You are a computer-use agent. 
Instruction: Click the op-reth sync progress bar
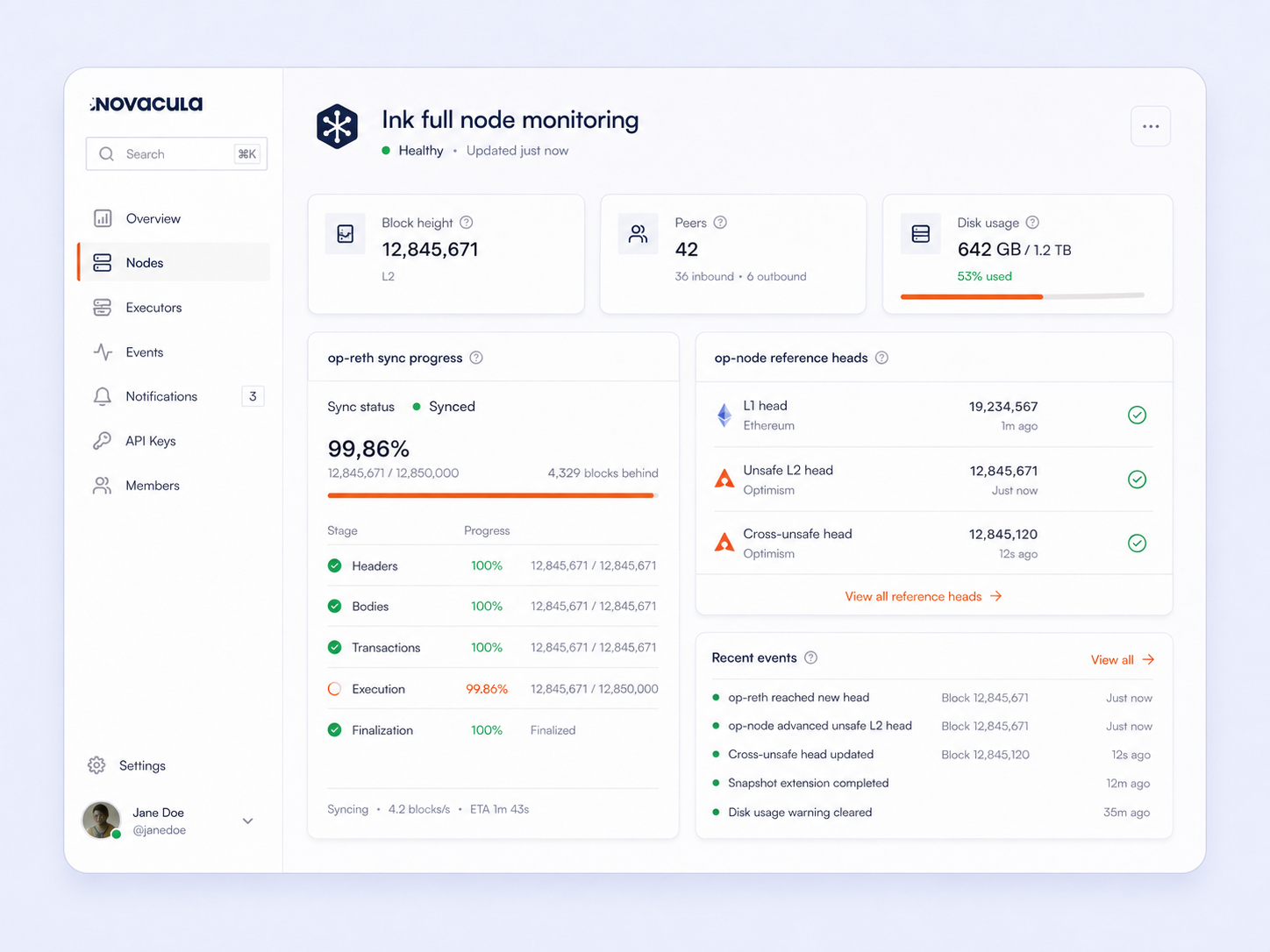point(493,495)
